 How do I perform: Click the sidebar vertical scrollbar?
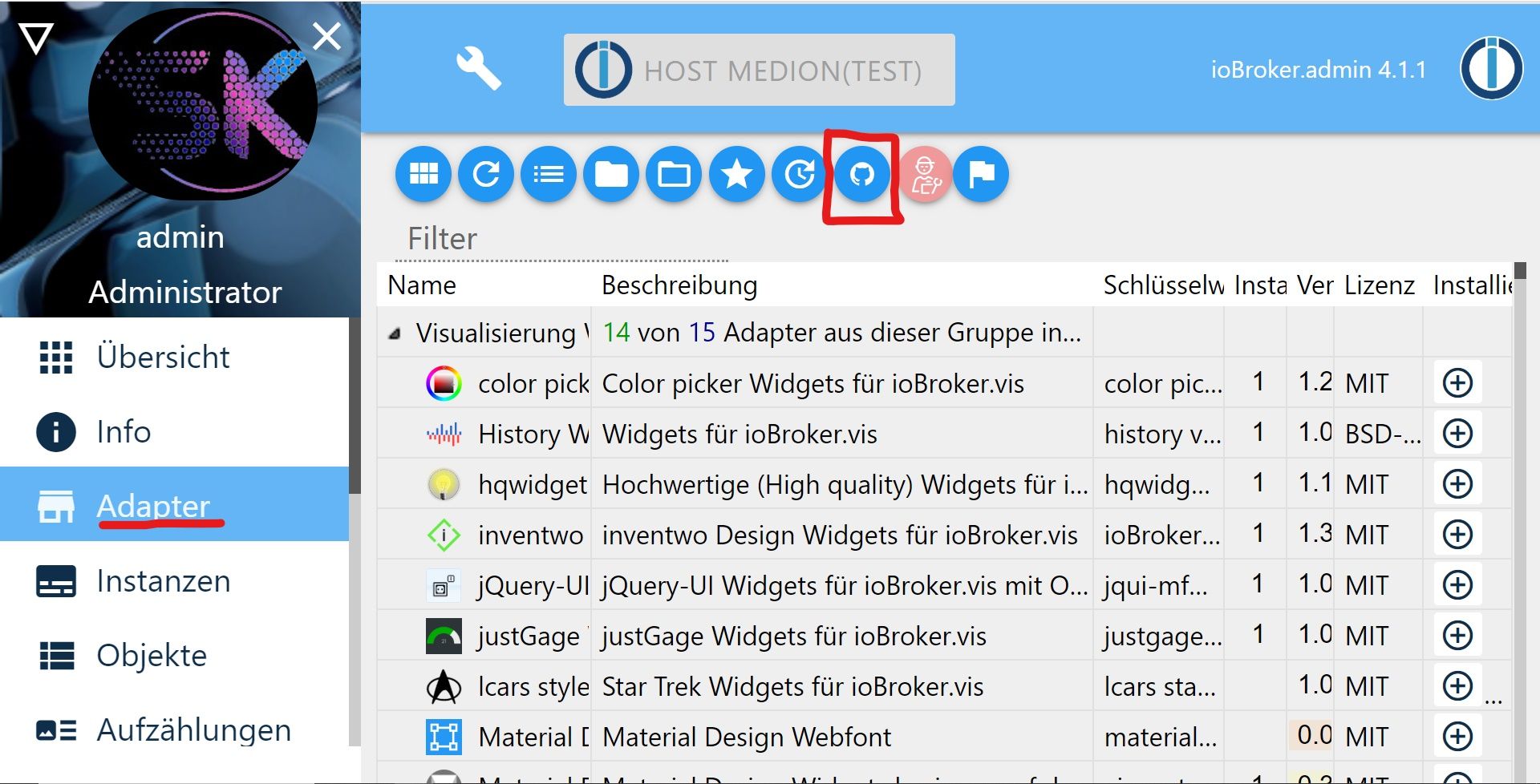[355, 405]
